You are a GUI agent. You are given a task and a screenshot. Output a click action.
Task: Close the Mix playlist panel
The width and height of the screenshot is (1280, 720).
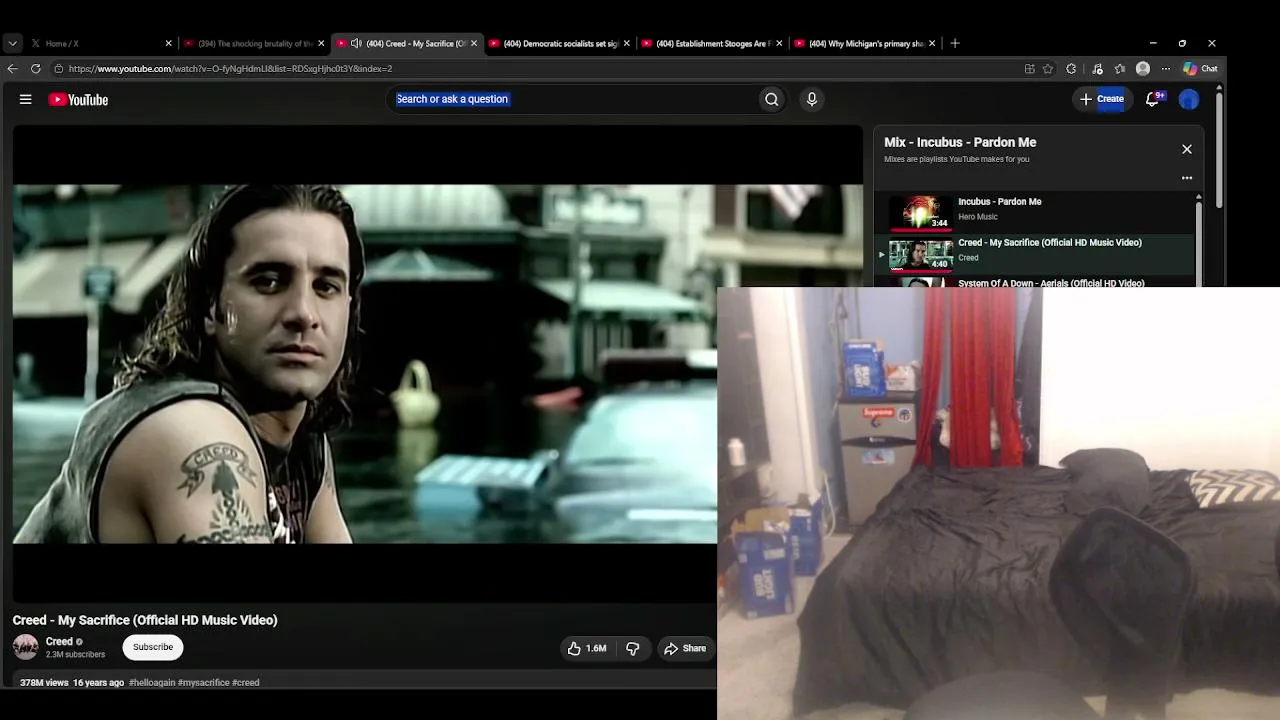pyautogui.click(x=1187, y=149)
